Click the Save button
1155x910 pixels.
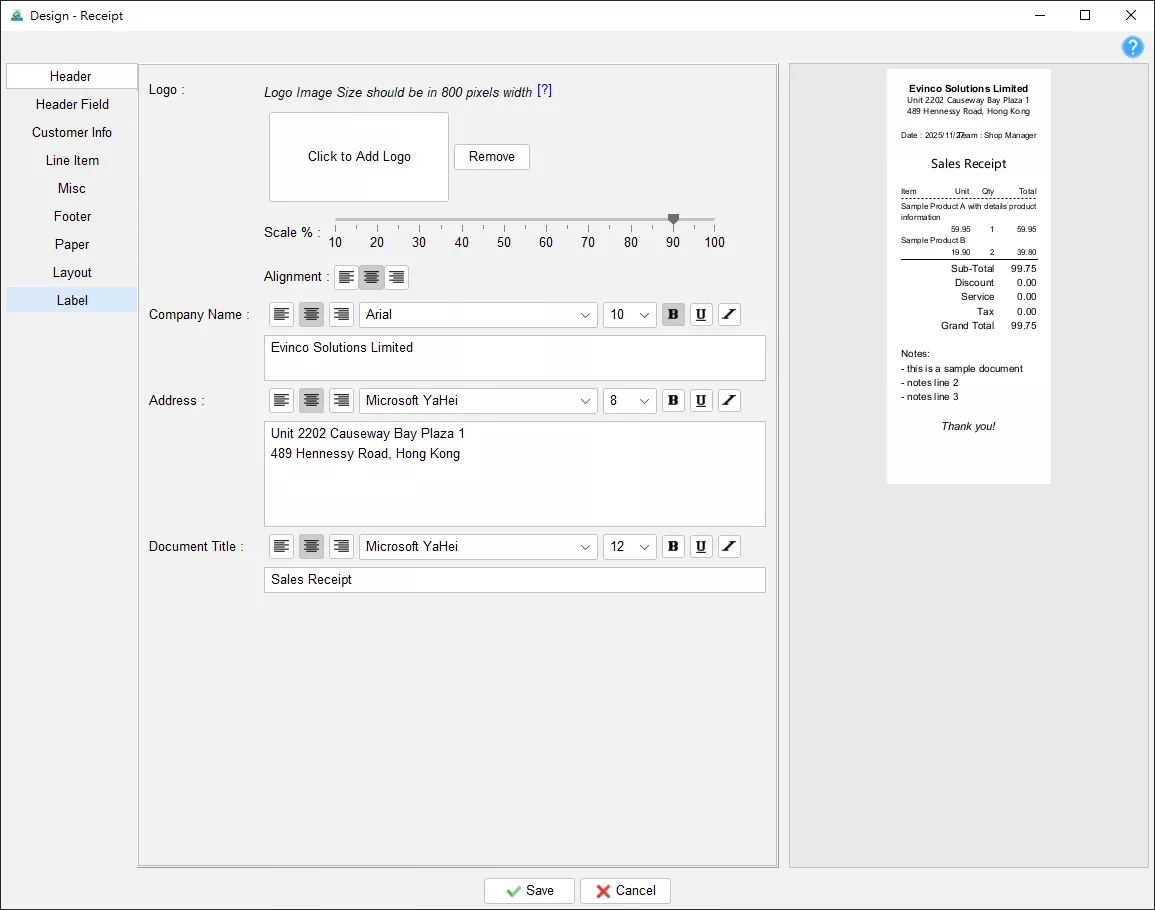coord(530,891)
